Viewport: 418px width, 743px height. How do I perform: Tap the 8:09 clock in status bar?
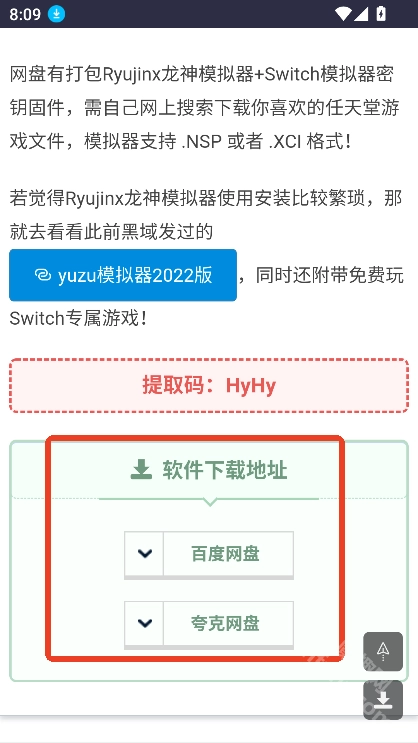[25, 14]
